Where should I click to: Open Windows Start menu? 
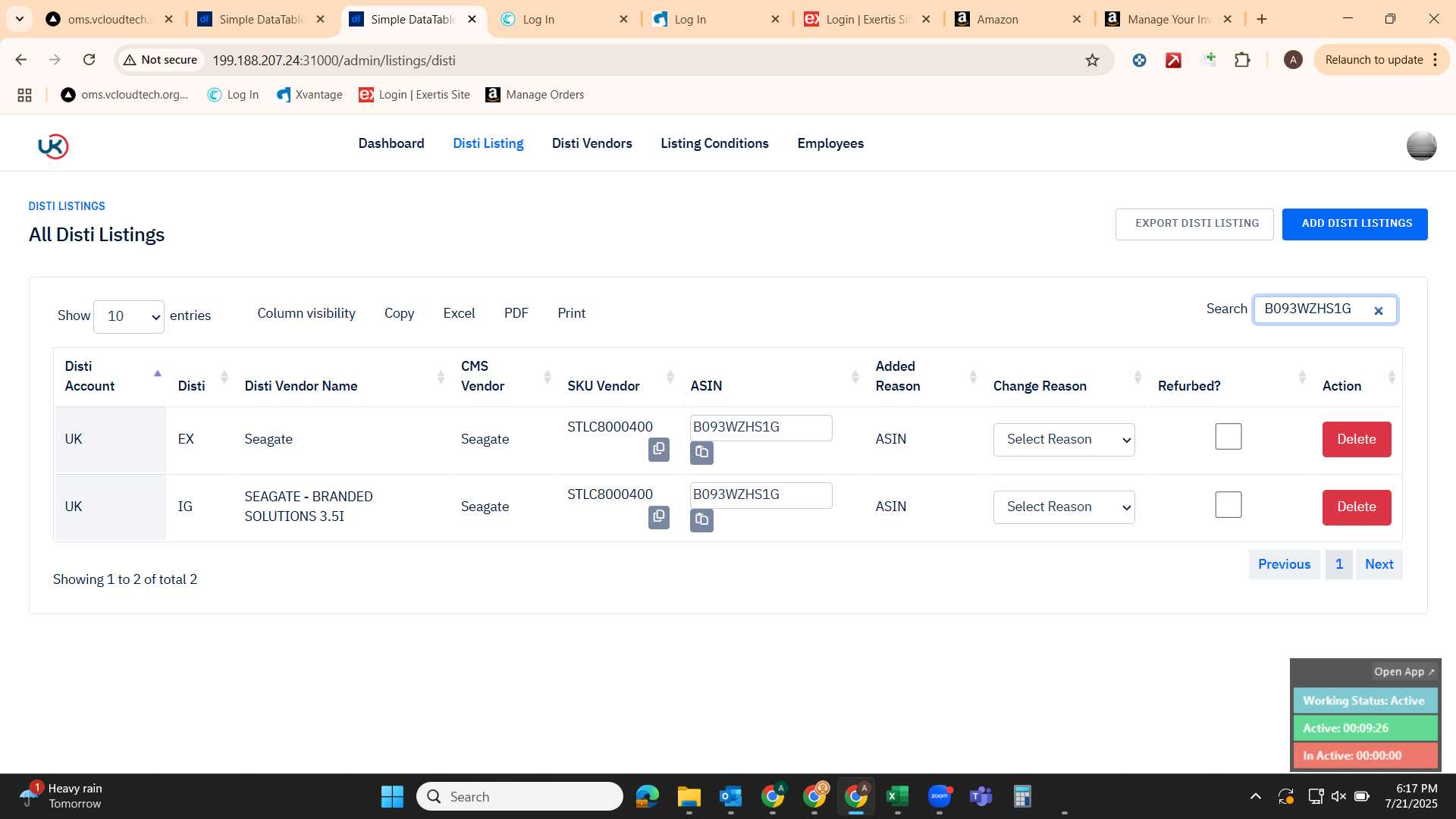(392, 796)
